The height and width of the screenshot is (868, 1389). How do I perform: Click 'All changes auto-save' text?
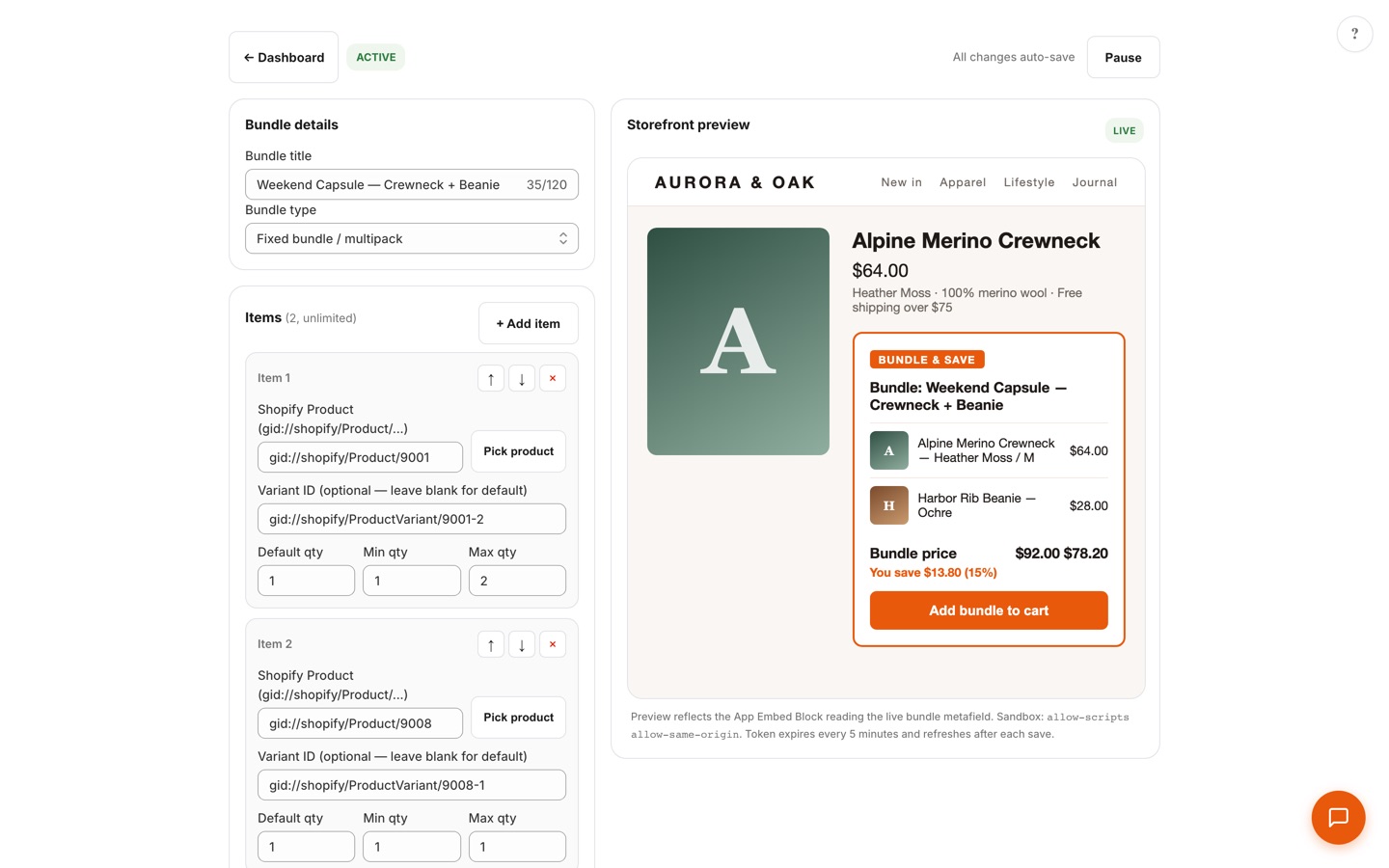(x=1014, y=57)
